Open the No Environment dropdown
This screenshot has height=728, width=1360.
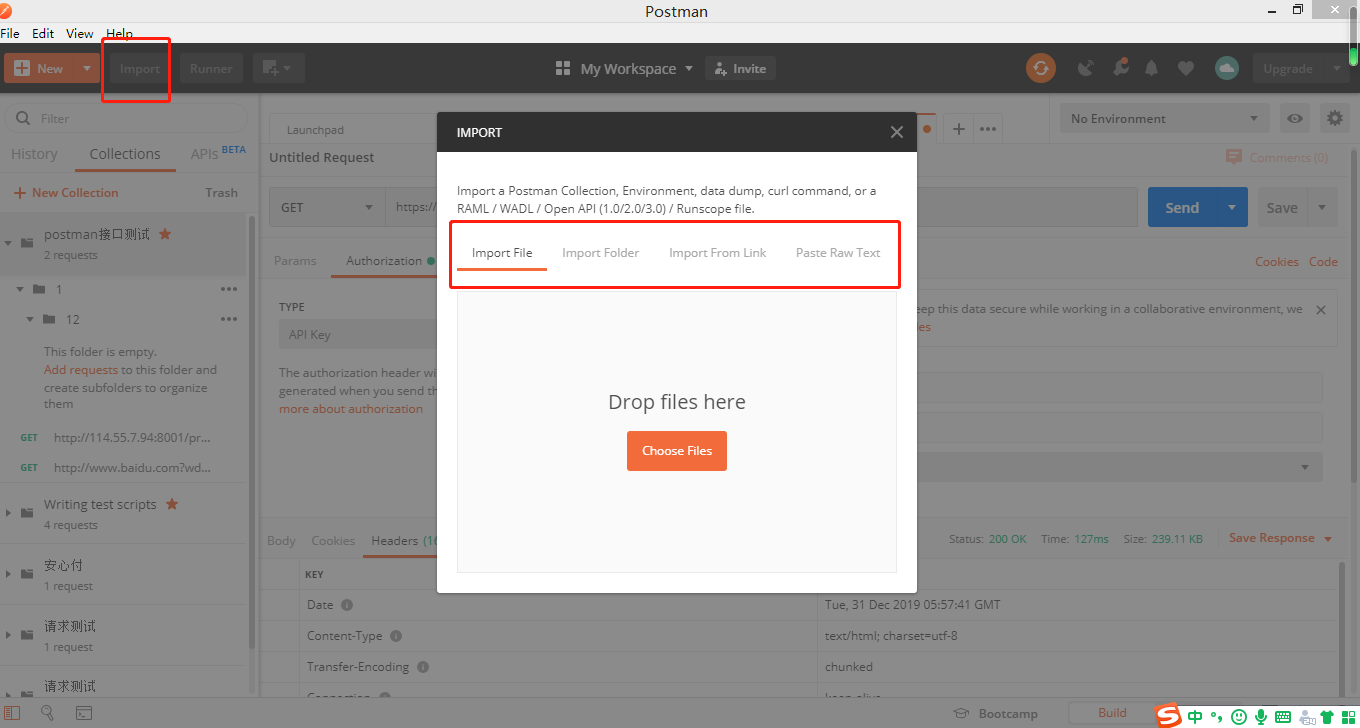point(1164,118)
